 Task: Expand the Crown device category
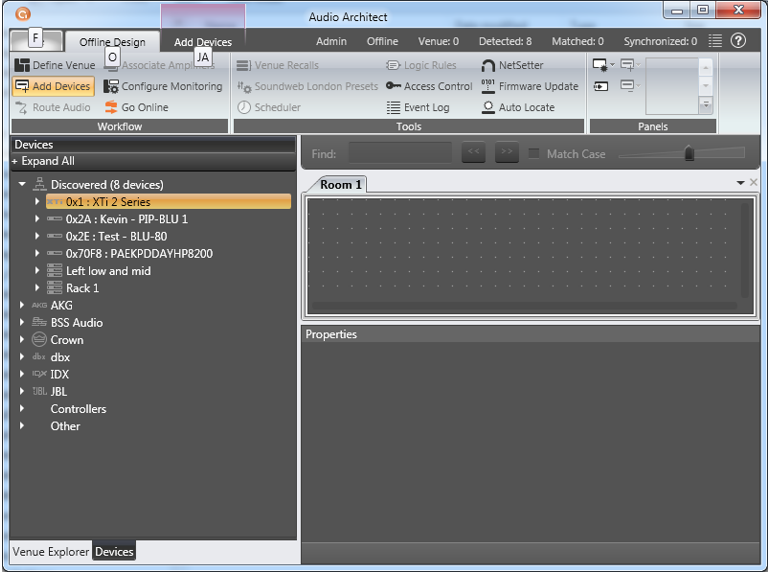pyautogui.click(x=22, y=340)
